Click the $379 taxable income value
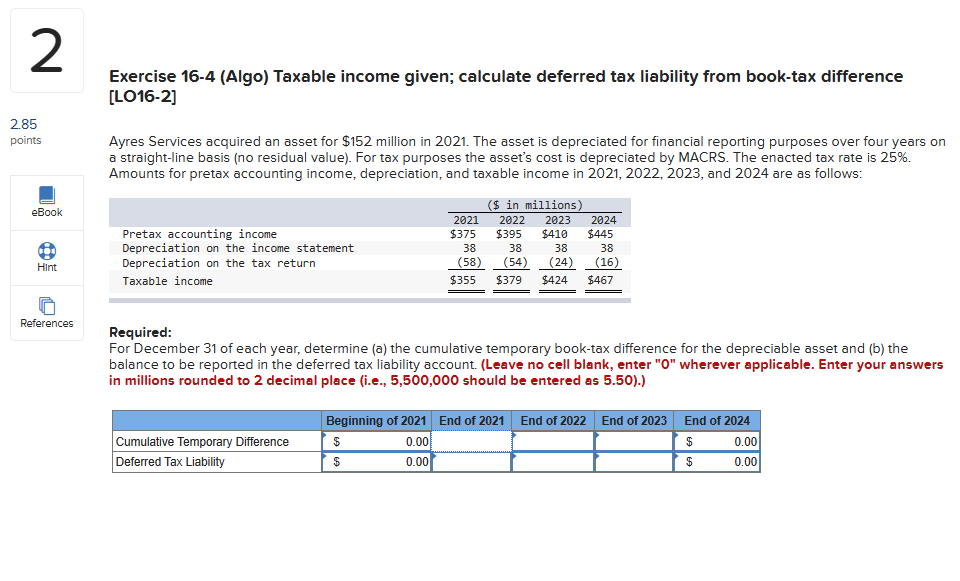960x581 pixels. 509,280
